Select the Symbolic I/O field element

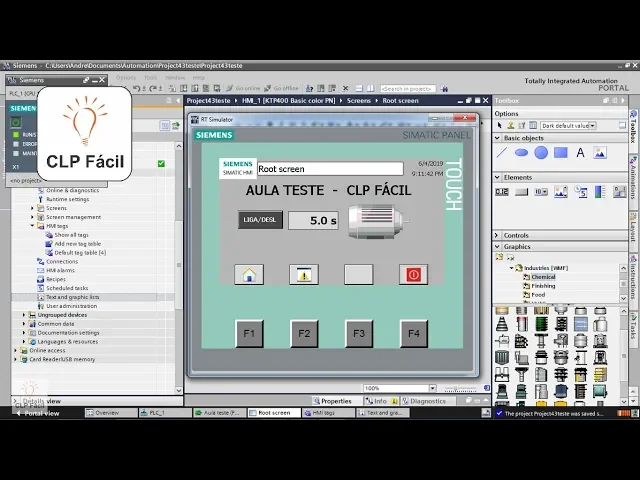click(541, 192)
